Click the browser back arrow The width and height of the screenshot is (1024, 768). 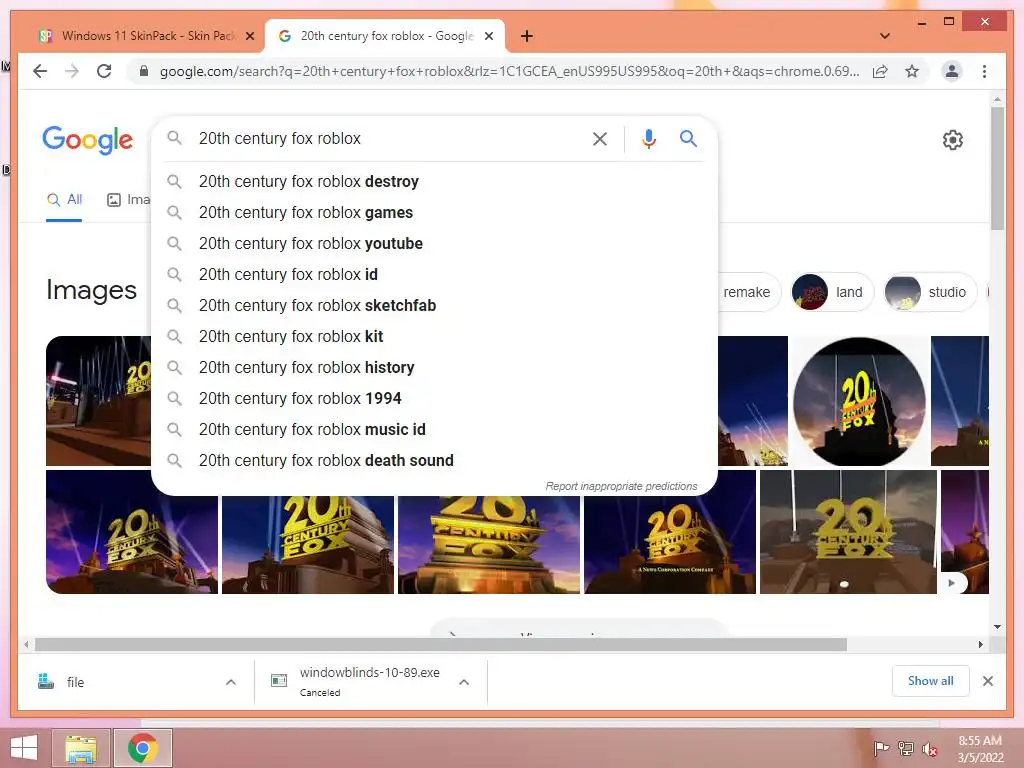pyautogui.click(x=40, y=71)
